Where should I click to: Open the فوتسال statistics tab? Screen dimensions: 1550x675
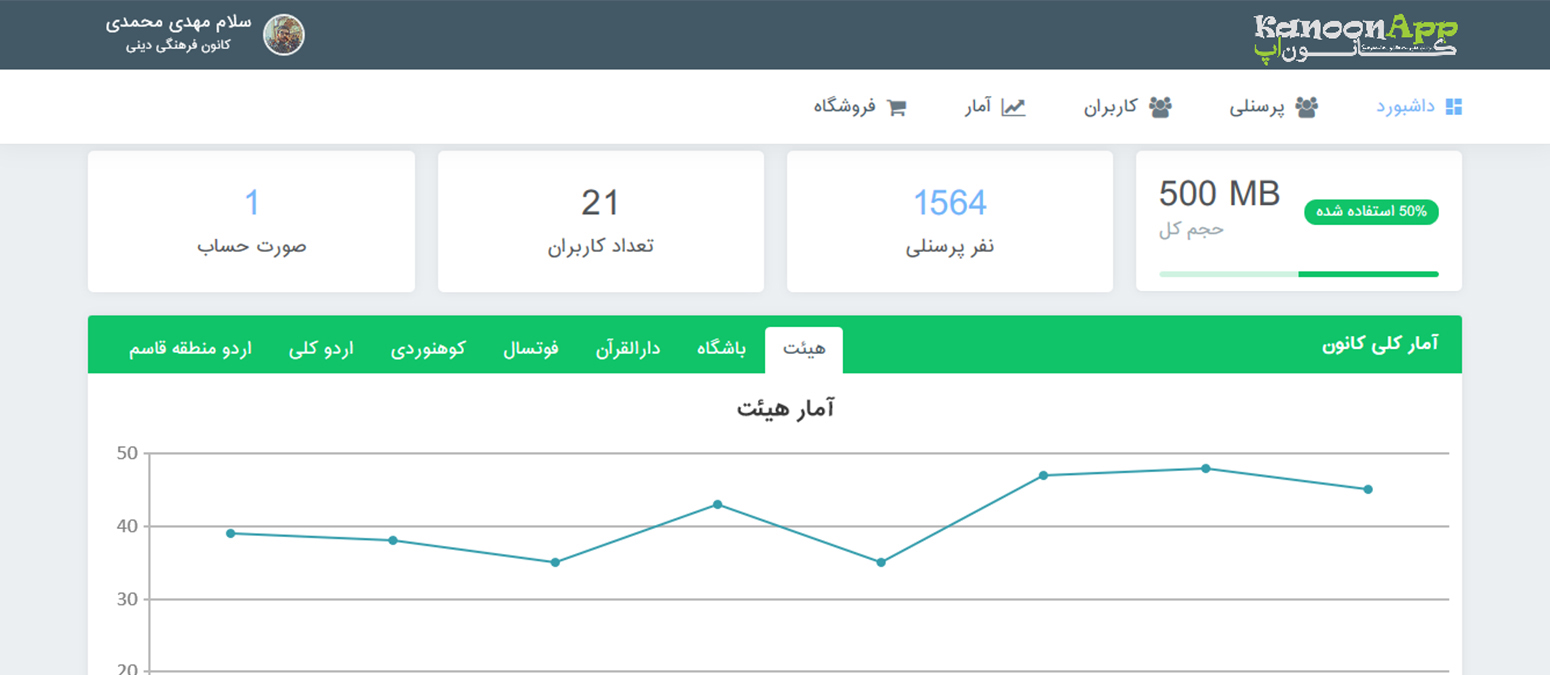point(532,348)
